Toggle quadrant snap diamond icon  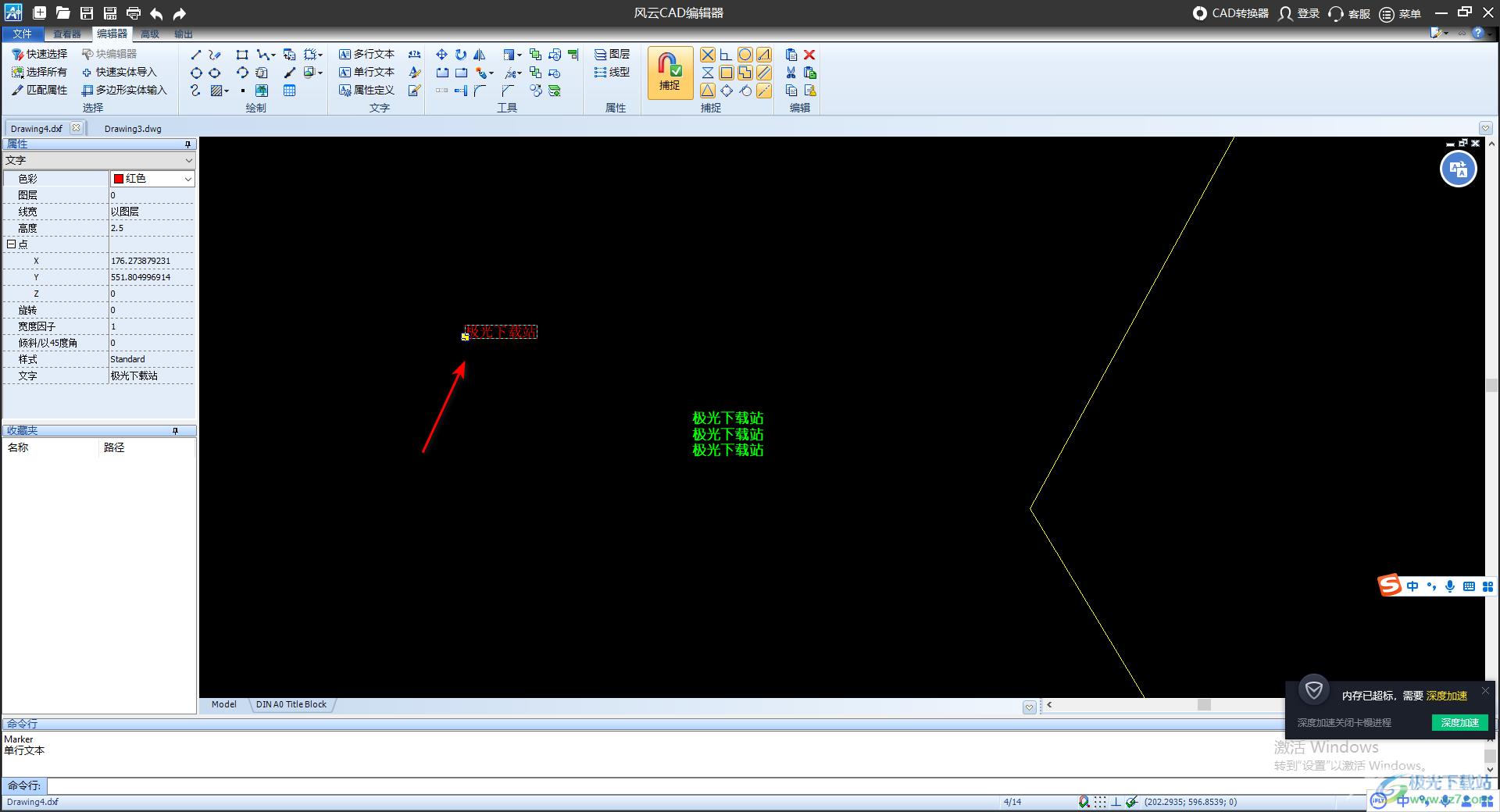[726, 91]
